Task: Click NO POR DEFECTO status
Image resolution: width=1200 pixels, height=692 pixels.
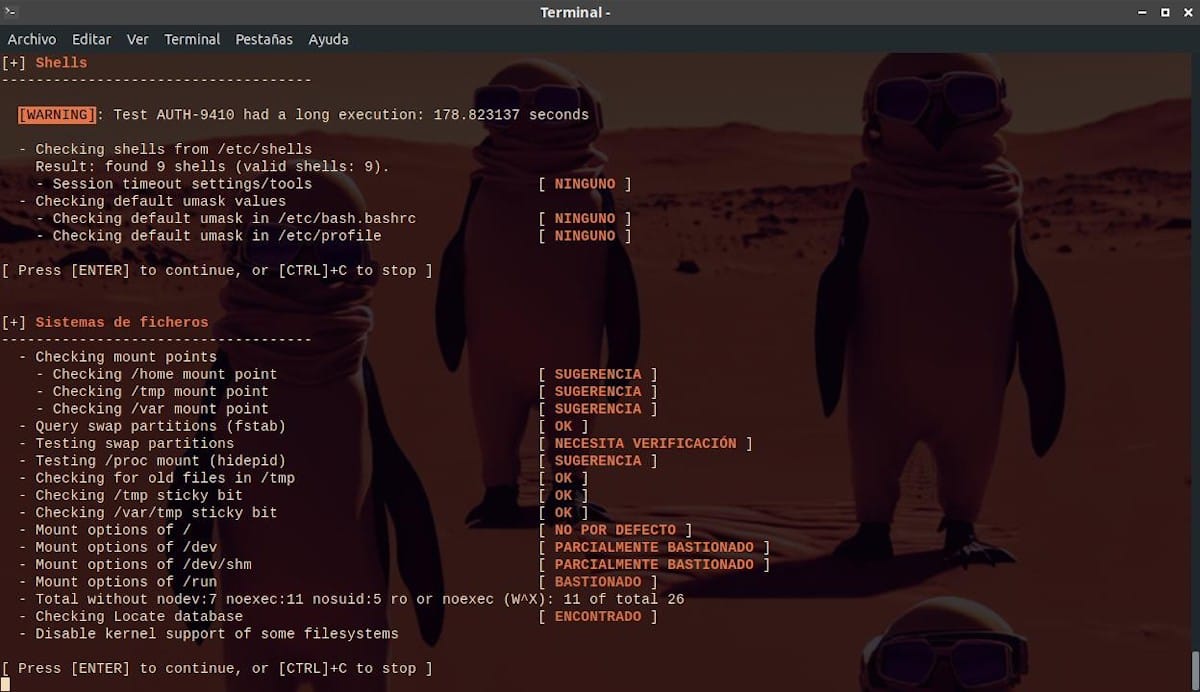Action: [x=615, y=530]
